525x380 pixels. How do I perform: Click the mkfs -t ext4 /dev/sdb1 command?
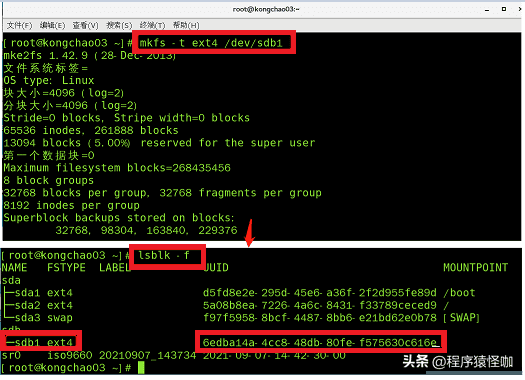click(211, 43)
